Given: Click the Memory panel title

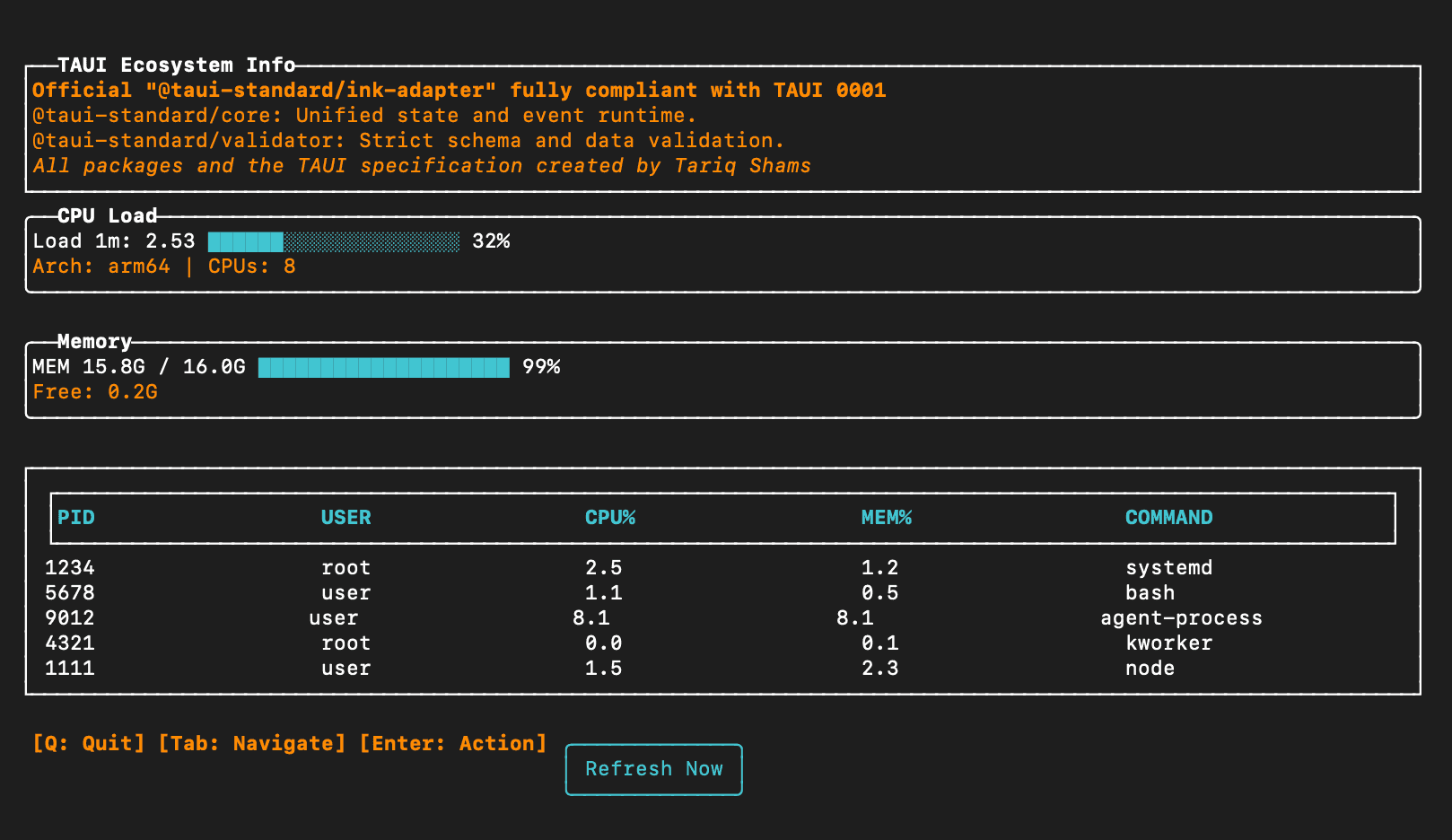Looking at the screenshot, I should 93,341.
